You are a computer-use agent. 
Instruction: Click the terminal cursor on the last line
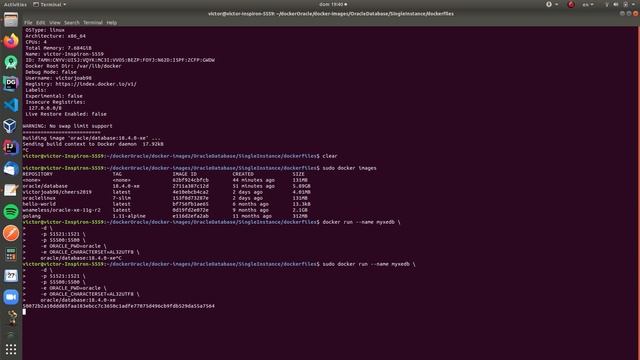click(x=24, y=312)
